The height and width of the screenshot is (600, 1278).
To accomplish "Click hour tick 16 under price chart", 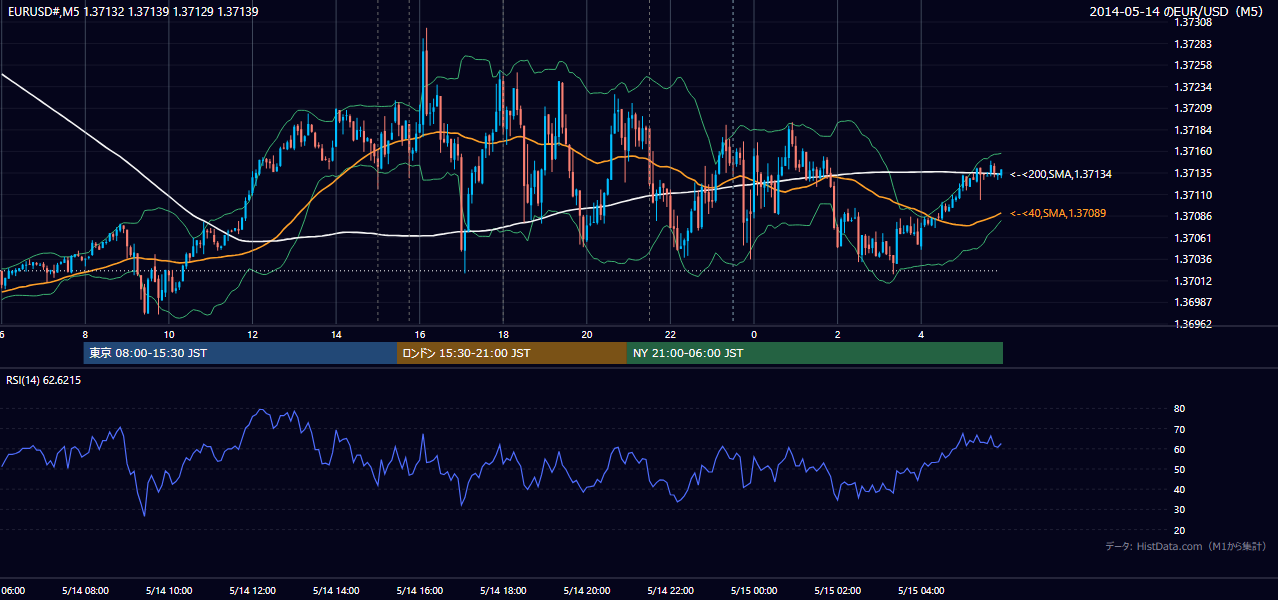I will pyautogui.click(x=420, y=335).
